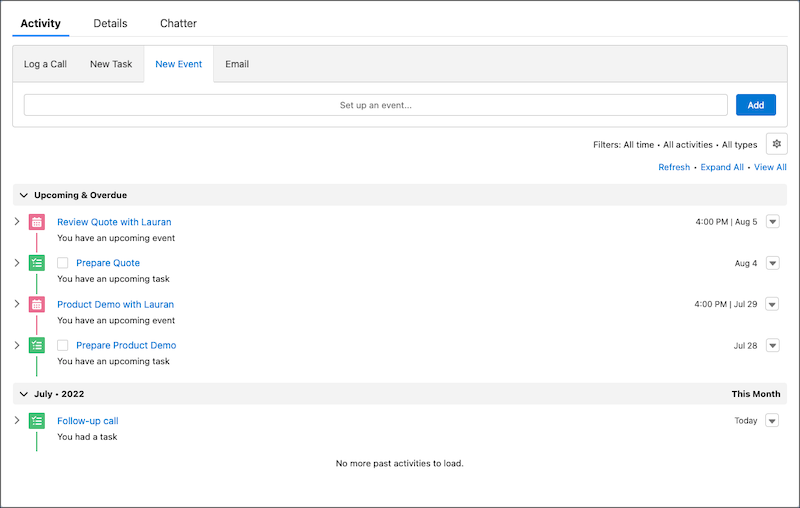Open the timeline filter settings gear
This screenshot has width=800, height=508.
pyautogui.click(x=777, y=144)
